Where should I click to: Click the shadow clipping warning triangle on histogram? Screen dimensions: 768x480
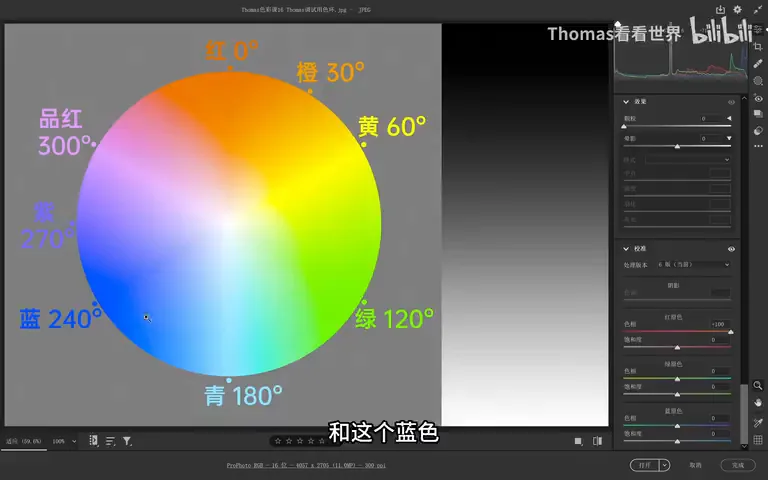coord(618,24)
